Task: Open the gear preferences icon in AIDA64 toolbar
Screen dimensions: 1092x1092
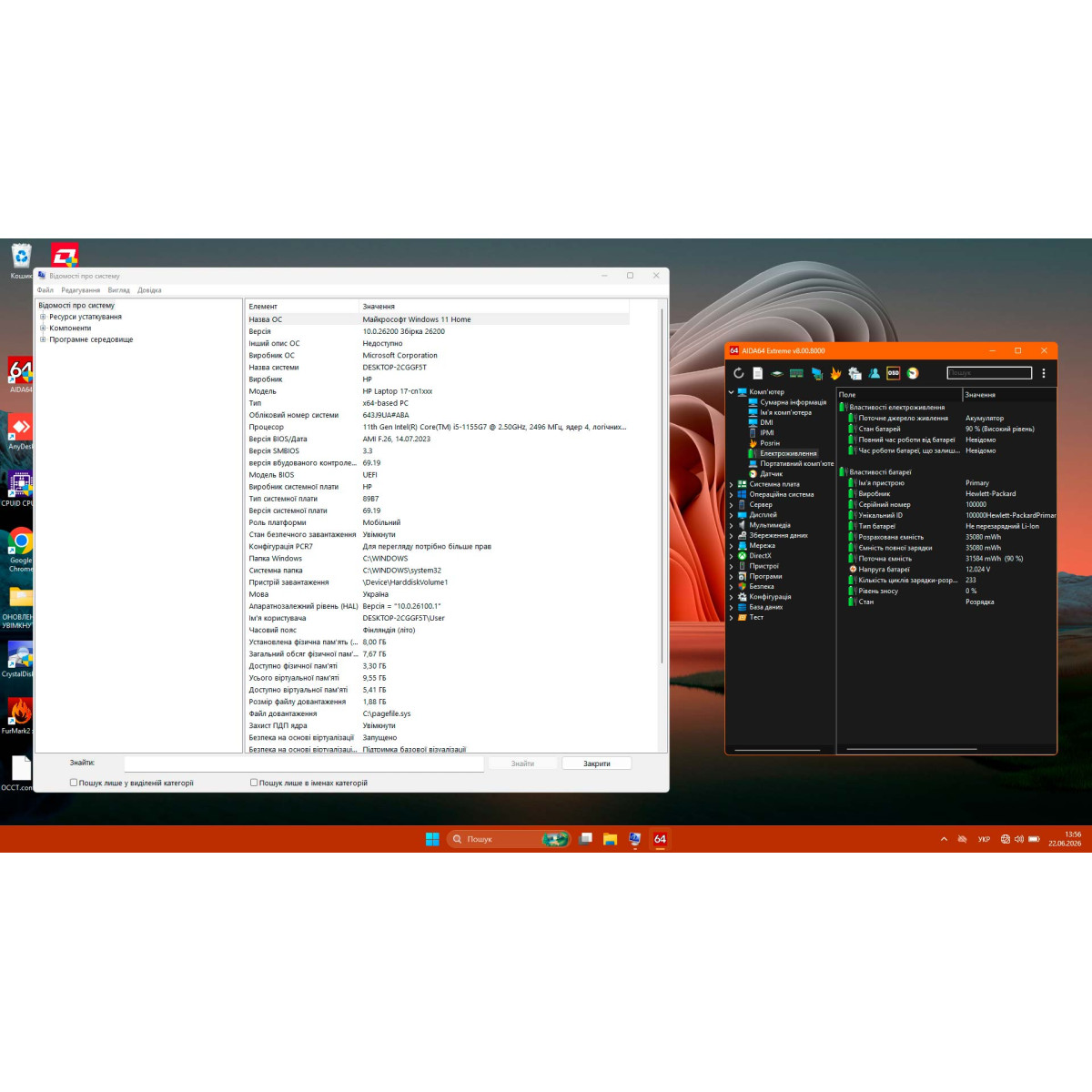Action: tap(854, 373)
